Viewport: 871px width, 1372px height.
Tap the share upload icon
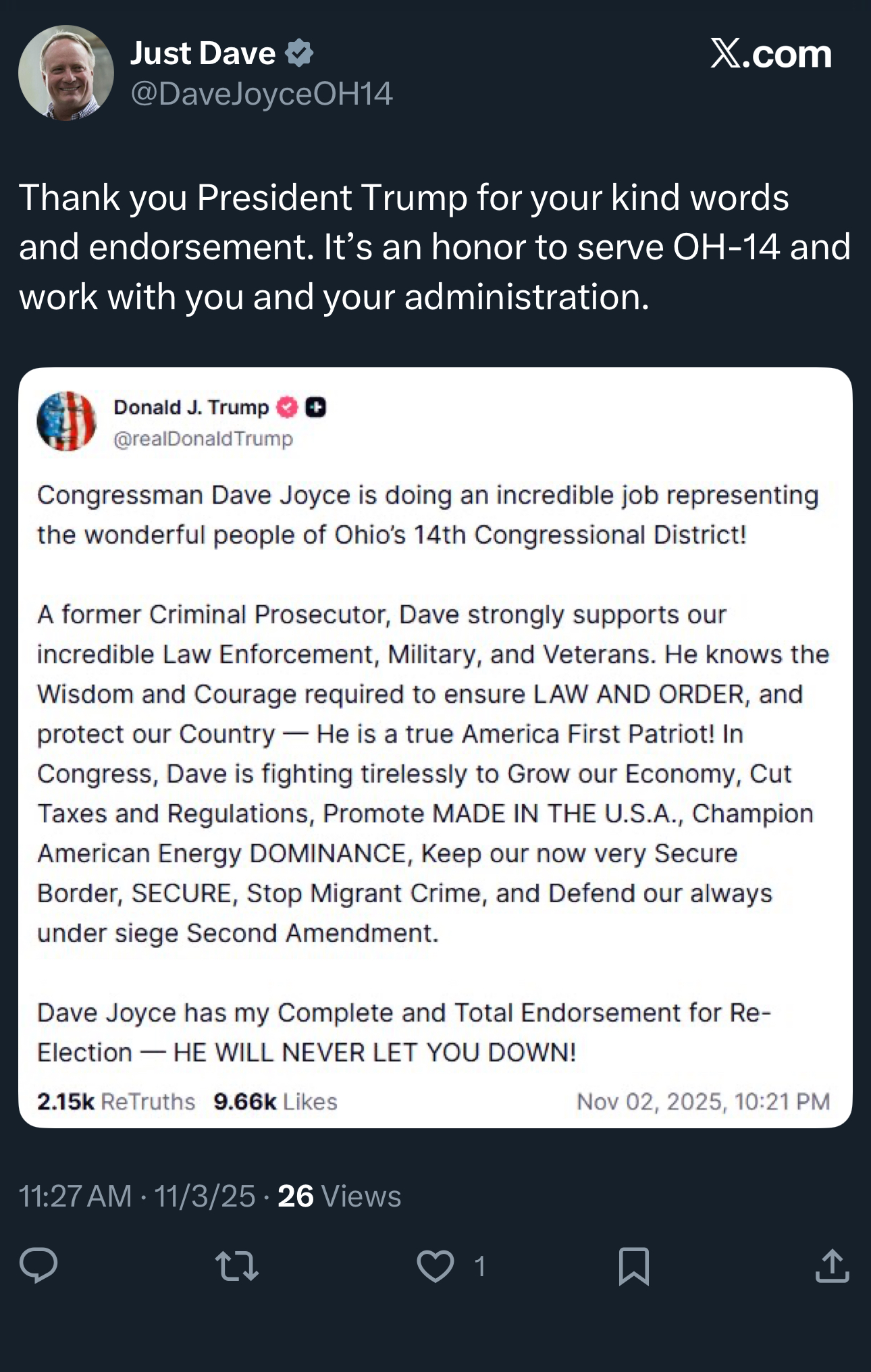(x=832, y=1266)
